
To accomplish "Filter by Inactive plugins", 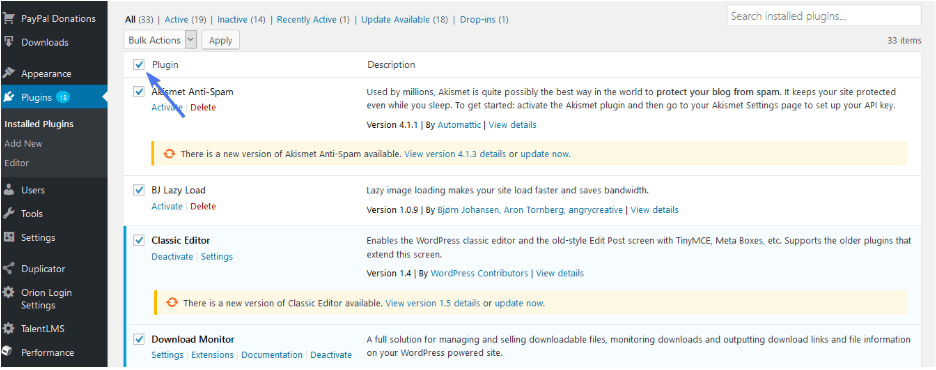I will pyautogui.click(x=232, y=20).
